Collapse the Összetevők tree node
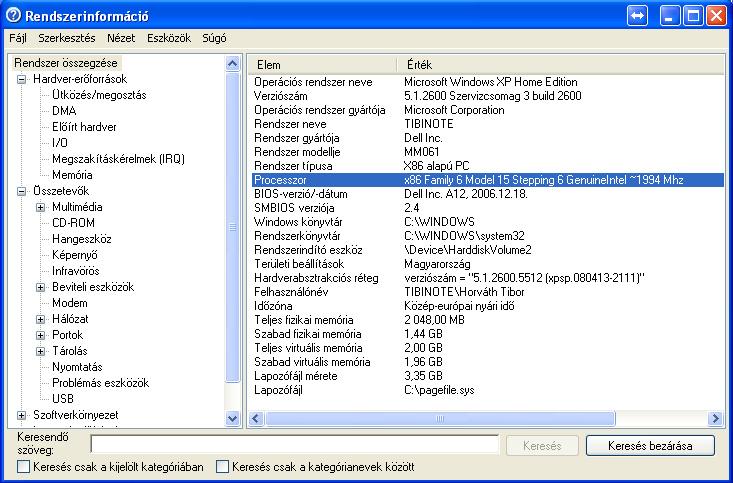The height and width of the screenshot is (483, 733). (x=22, y=191)
